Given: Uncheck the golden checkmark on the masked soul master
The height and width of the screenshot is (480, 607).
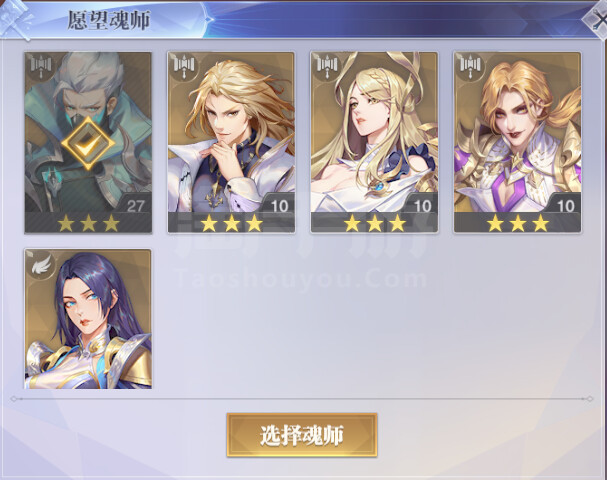Looking at the screenshot, I should click(88, 144).
